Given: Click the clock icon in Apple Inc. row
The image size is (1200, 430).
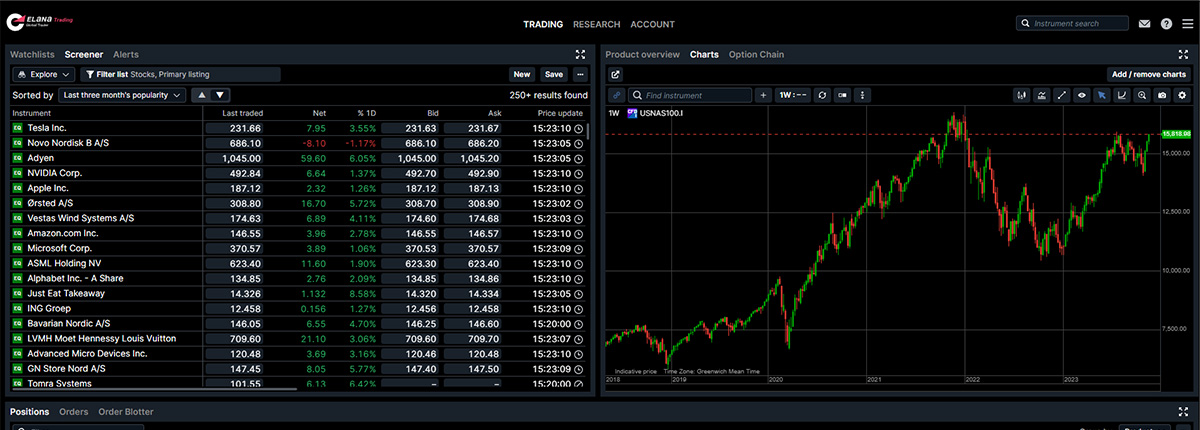Looking at the screenshot, I should (578, 188).
